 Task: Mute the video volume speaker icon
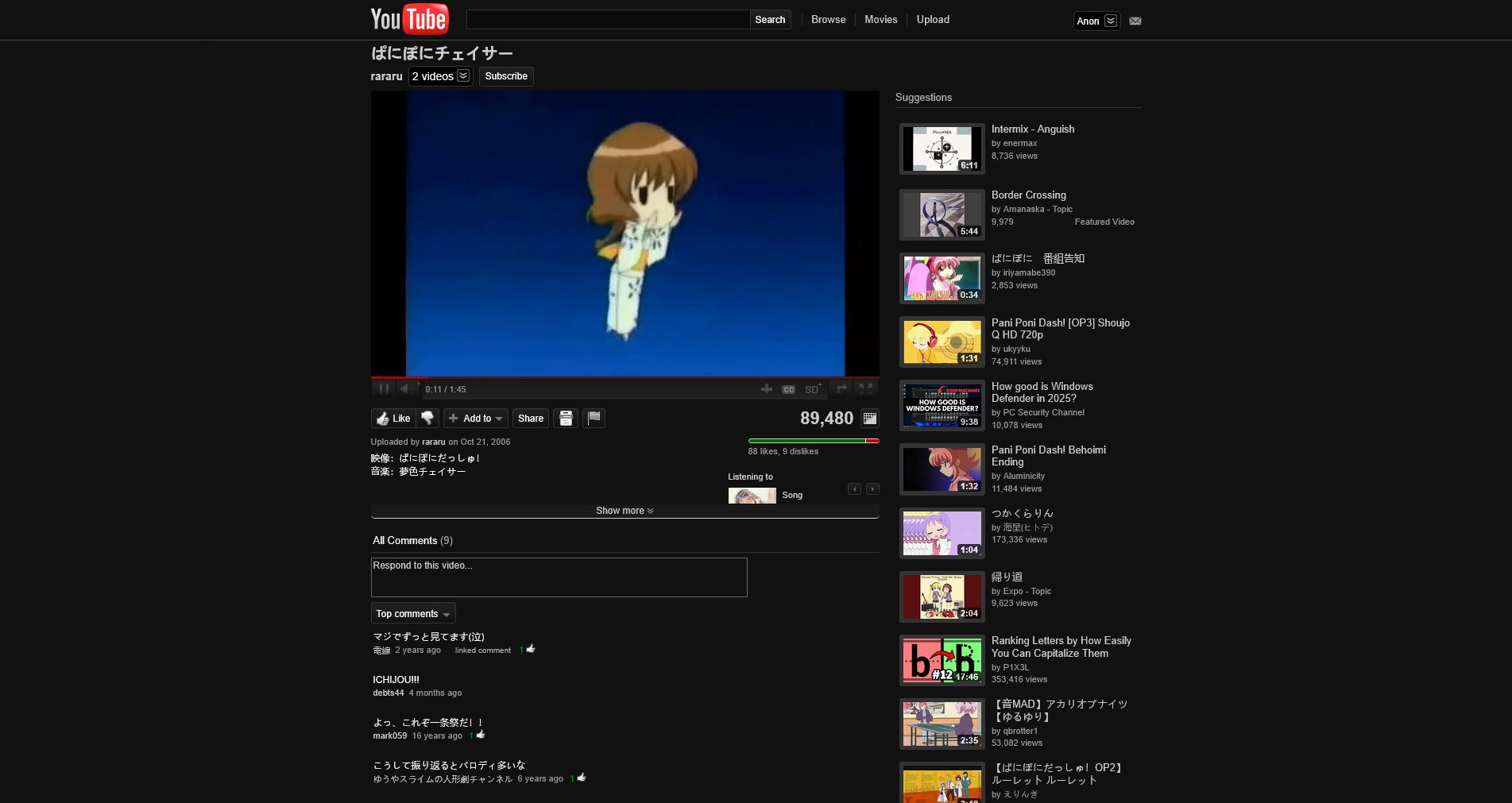pyautogui.click(x=405, y=388)
